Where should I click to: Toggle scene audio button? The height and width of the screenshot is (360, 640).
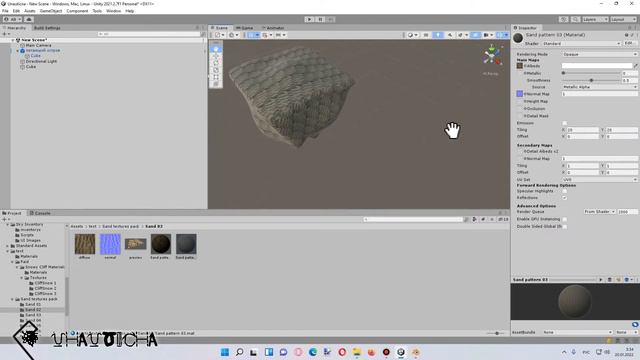(x=450, y=35)
